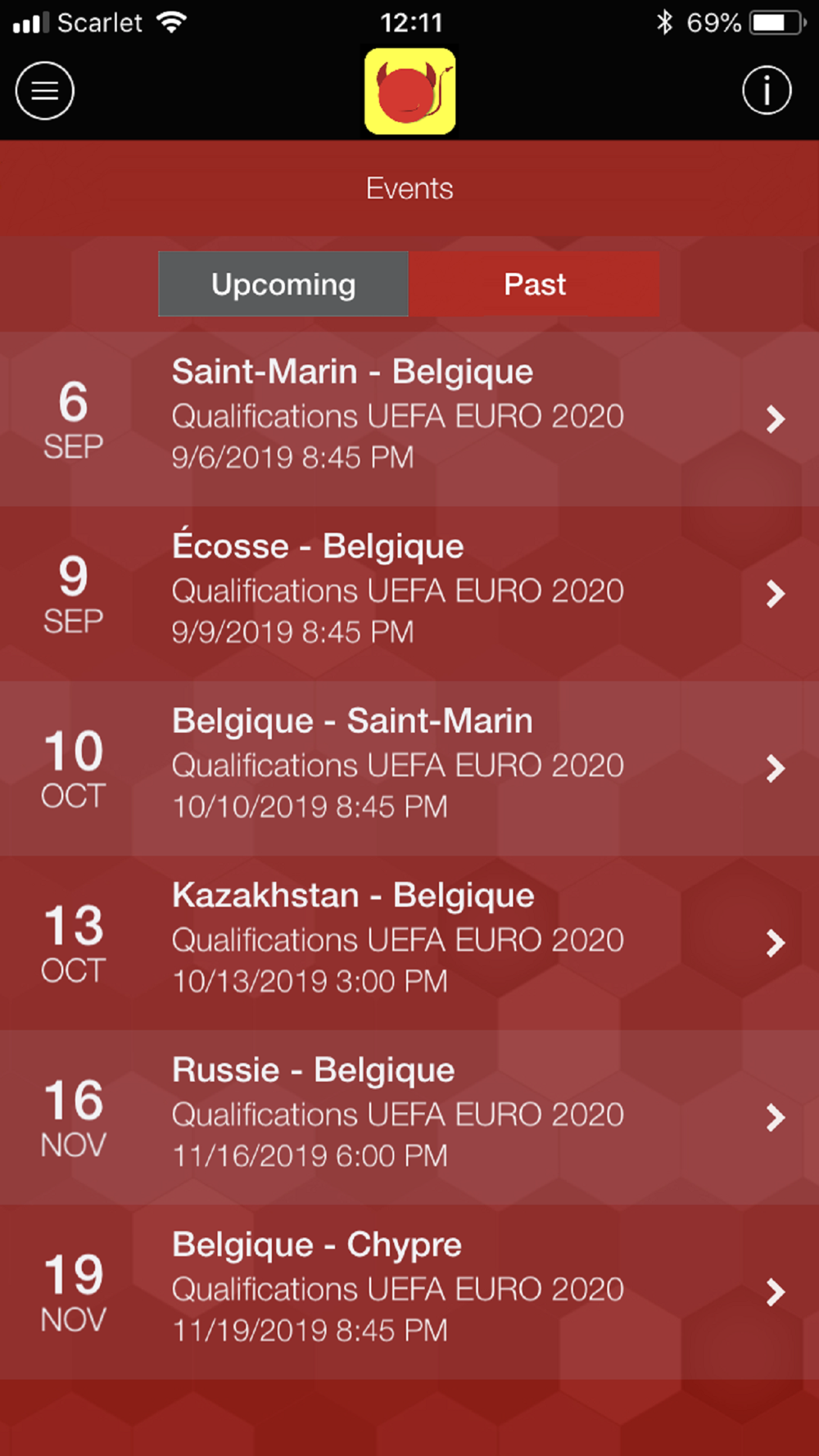Screen dimensions: 819x1456
Task: Tap the cellular signal bars icon
Action: 30,22
